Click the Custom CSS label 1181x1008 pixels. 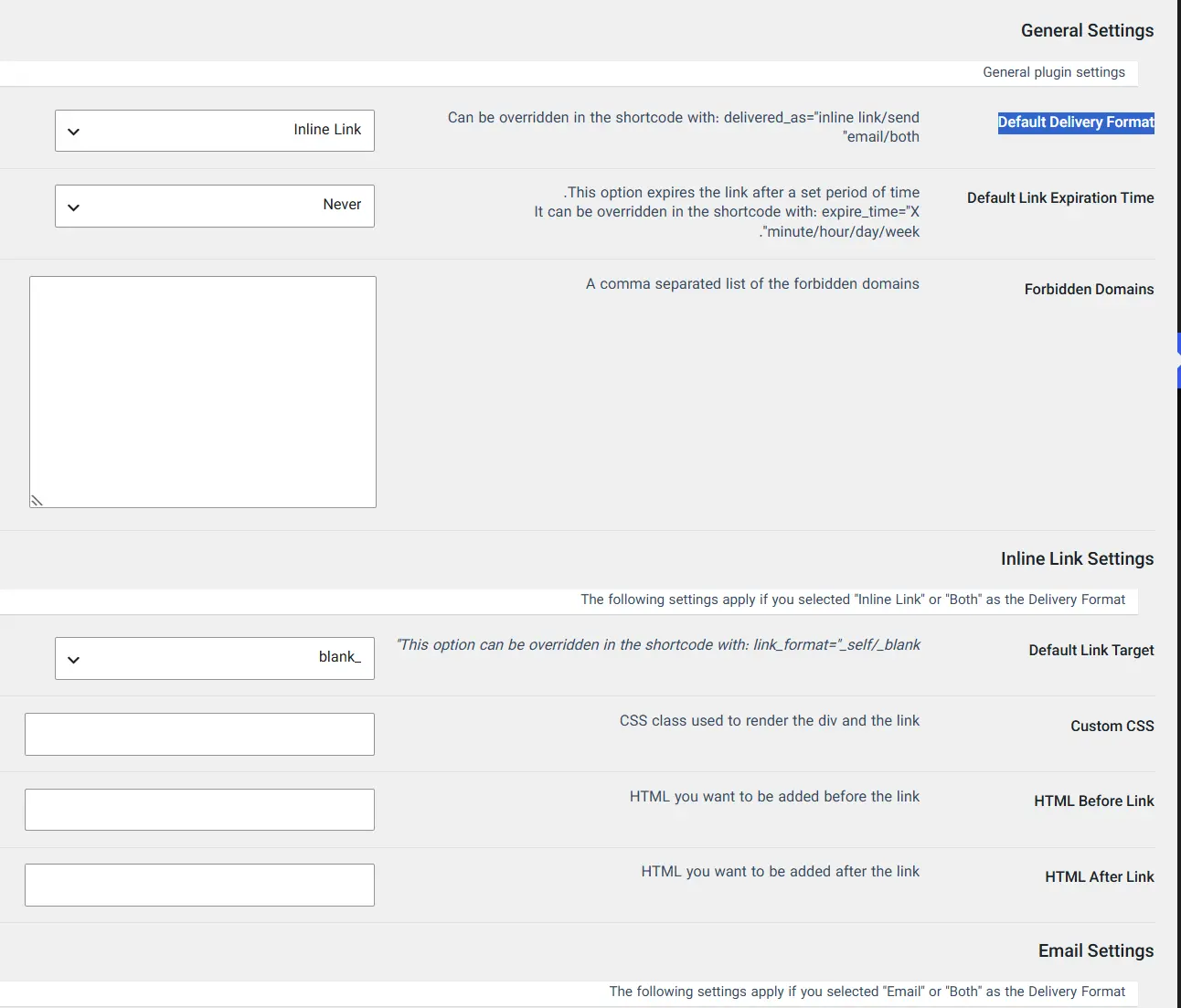(1112, 727)
